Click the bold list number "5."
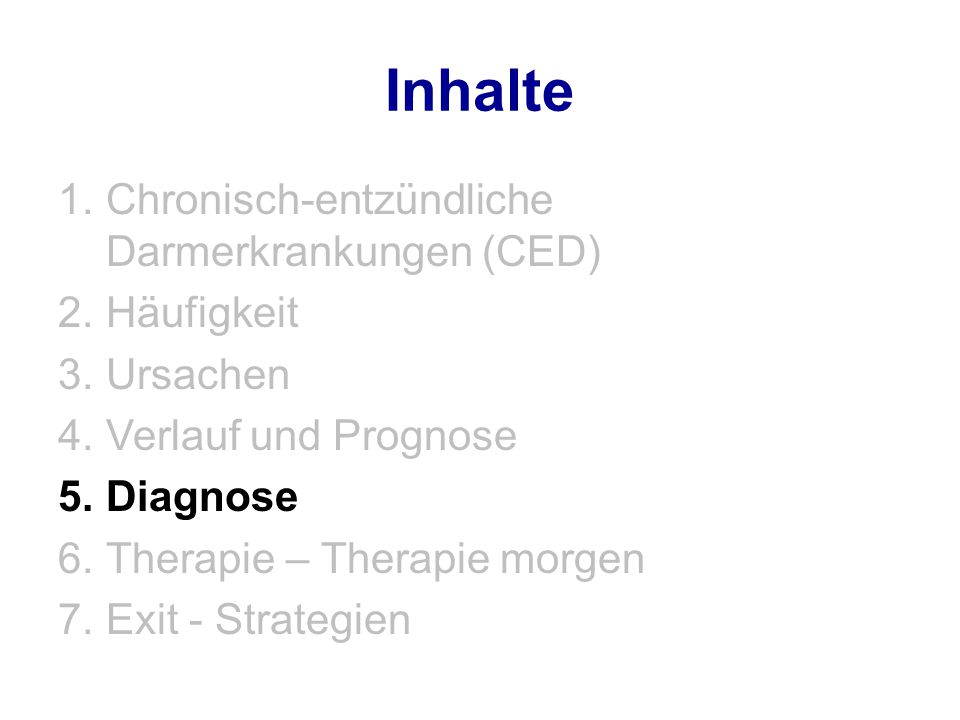This screenshot has height=720, width=960. [76, 497]
